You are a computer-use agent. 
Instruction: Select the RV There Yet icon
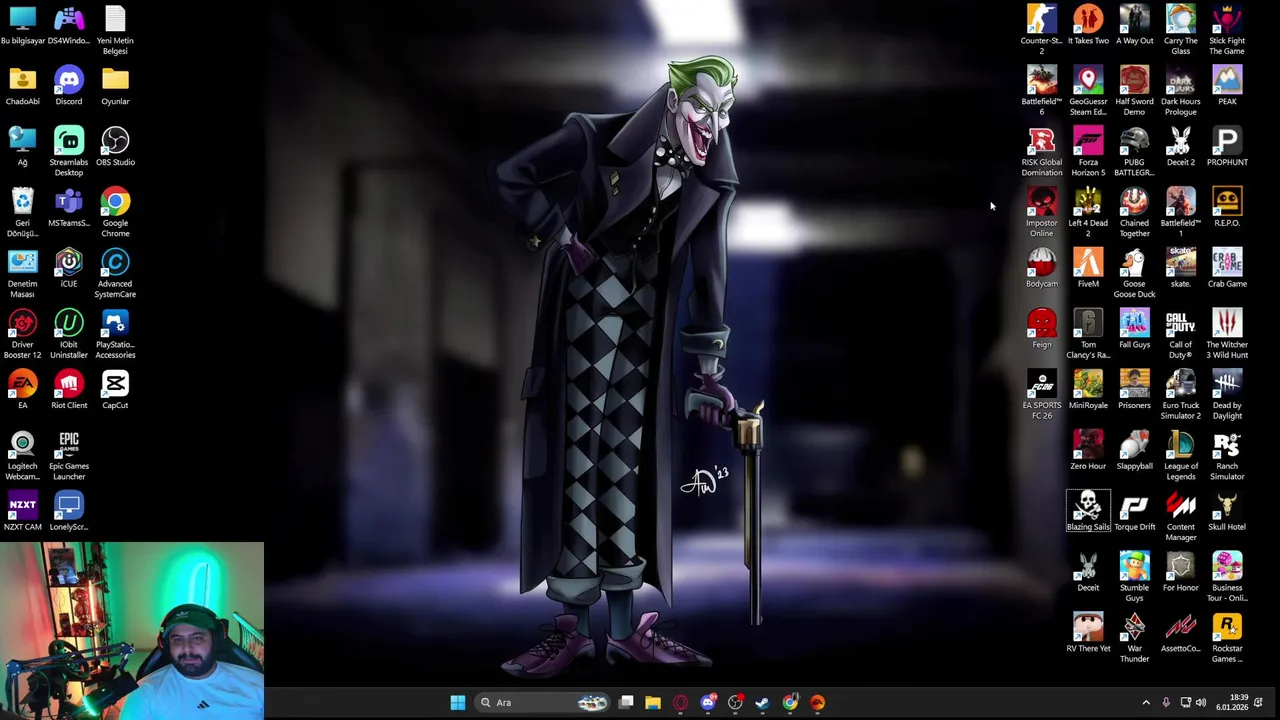coord(1088,632)
